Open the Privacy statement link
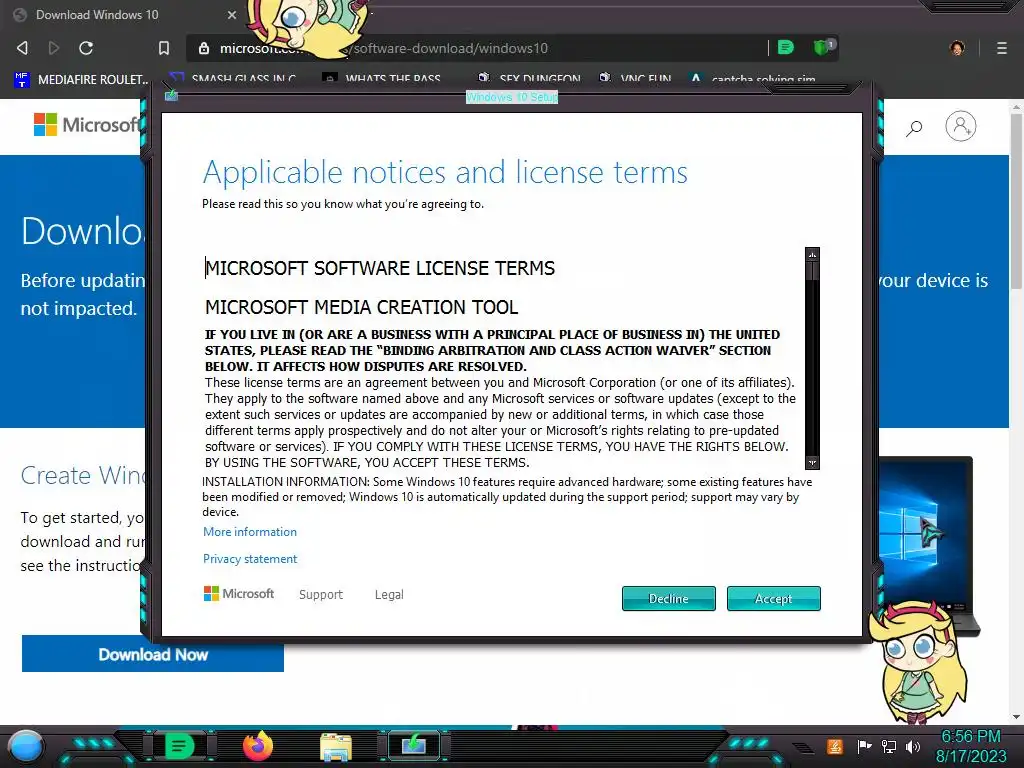 coord(249,559)
